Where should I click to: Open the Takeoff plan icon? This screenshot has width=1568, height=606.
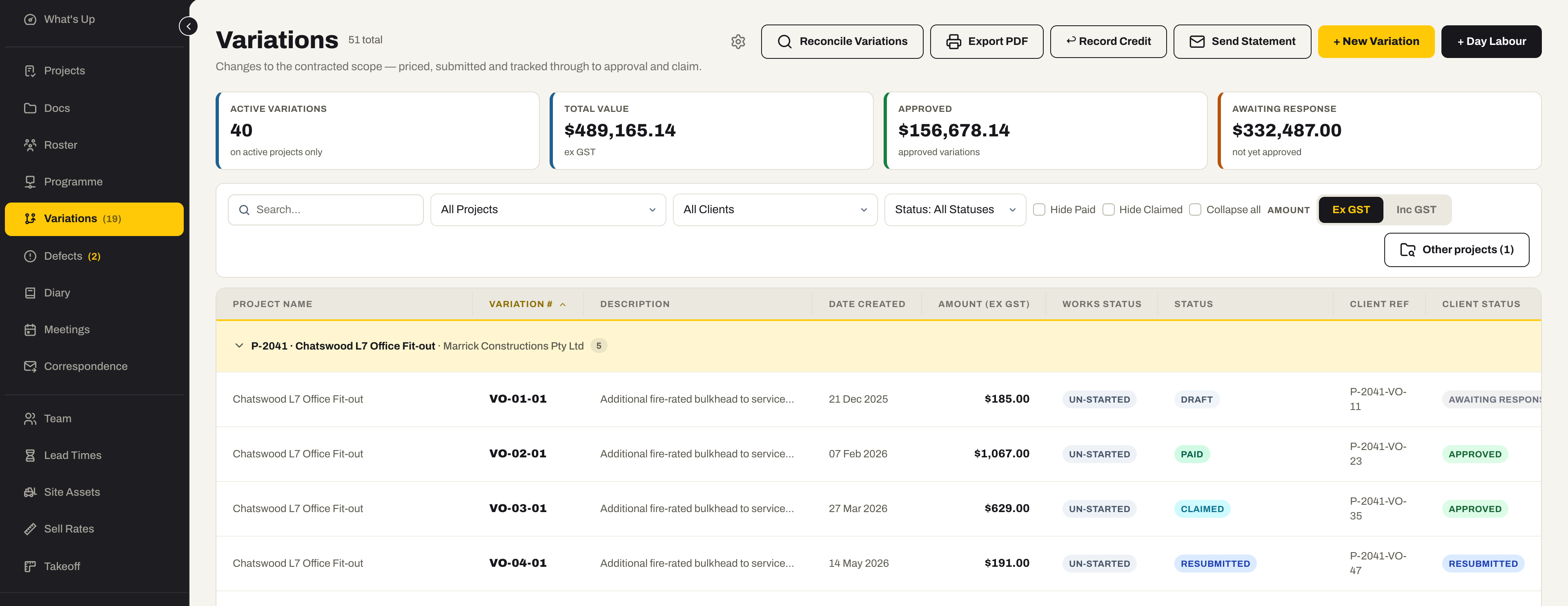point(30,566)
